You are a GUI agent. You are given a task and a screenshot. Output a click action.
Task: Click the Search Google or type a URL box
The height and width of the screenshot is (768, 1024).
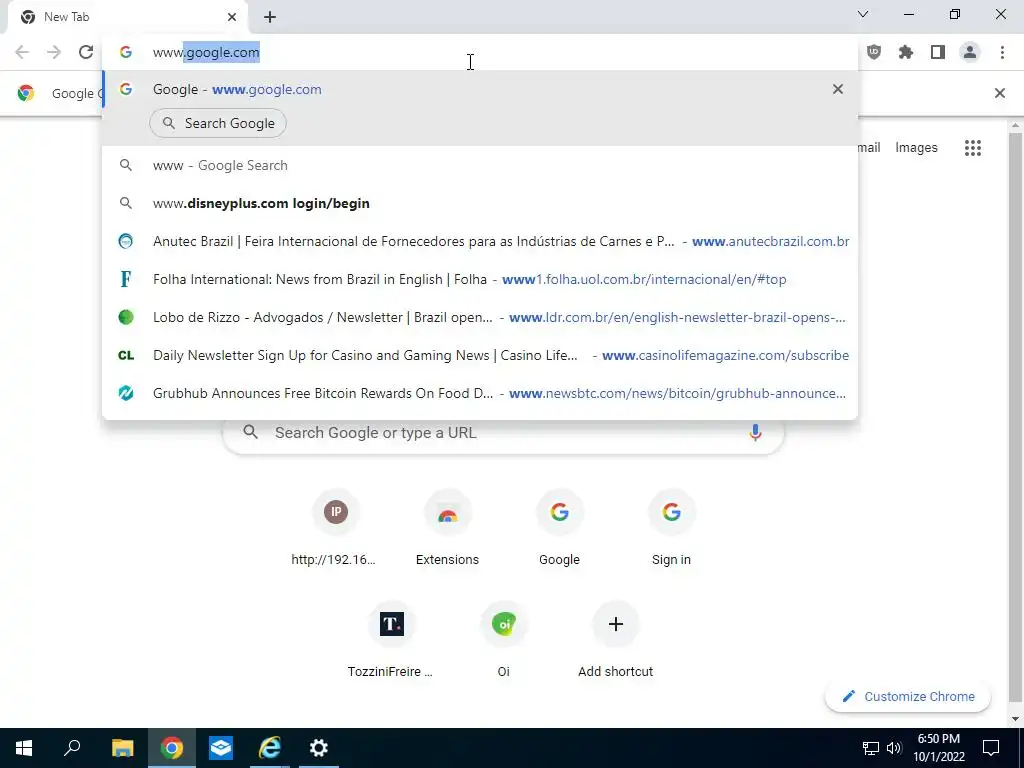(x=503, y=432)
